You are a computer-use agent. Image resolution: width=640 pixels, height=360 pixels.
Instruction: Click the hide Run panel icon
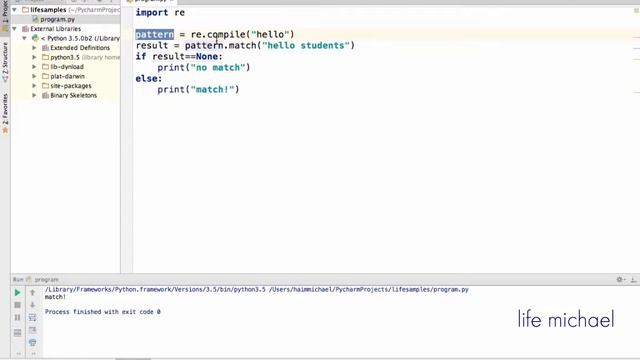pos(633,280)
